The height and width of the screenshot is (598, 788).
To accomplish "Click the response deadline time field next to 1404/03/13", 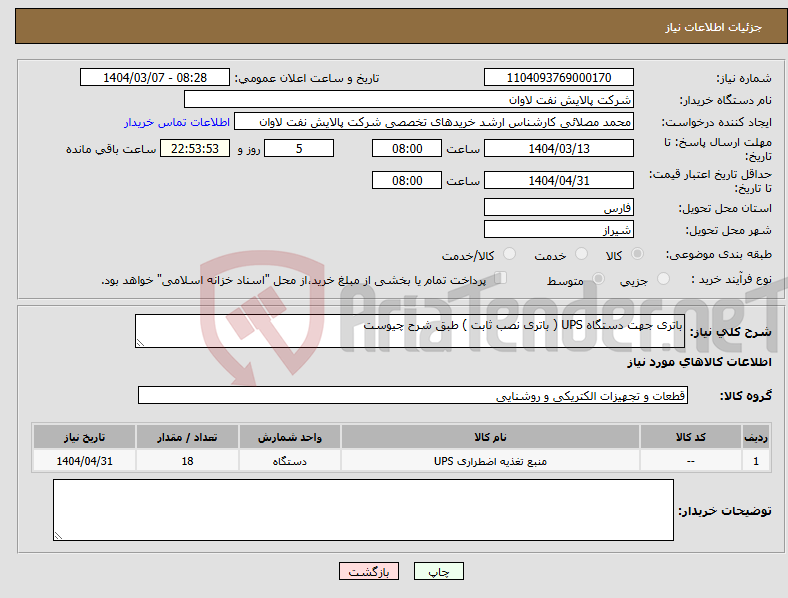I will 407,148.
